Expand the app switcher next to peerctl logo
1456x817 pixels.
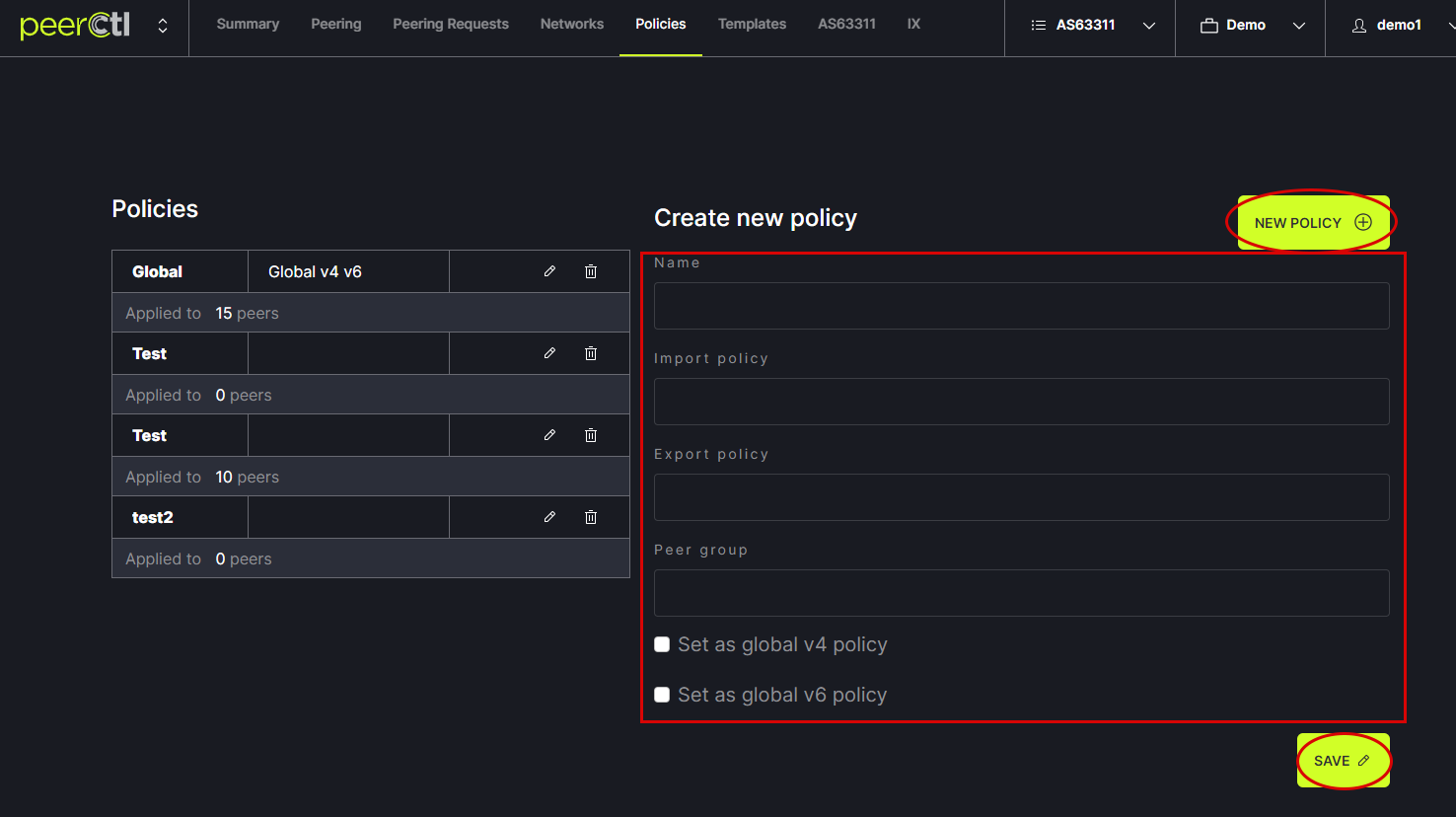(163, 26)
